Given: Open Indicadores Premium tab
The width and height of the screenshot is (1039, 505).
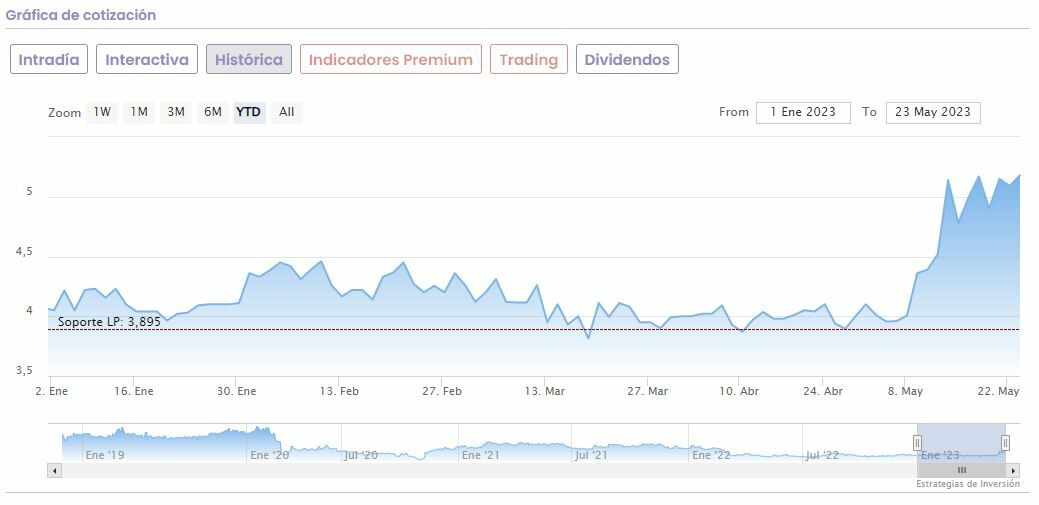Looking at the screenshot, I should click(x=390, y=59).
